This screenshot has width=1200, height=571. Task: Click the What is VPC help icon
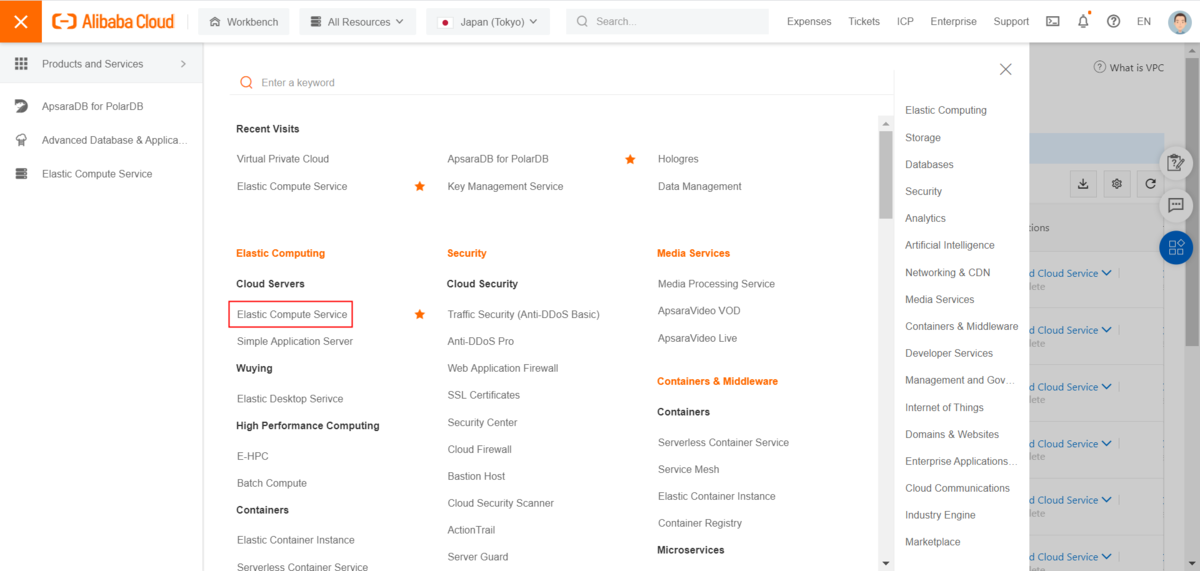click(1100, 68)
